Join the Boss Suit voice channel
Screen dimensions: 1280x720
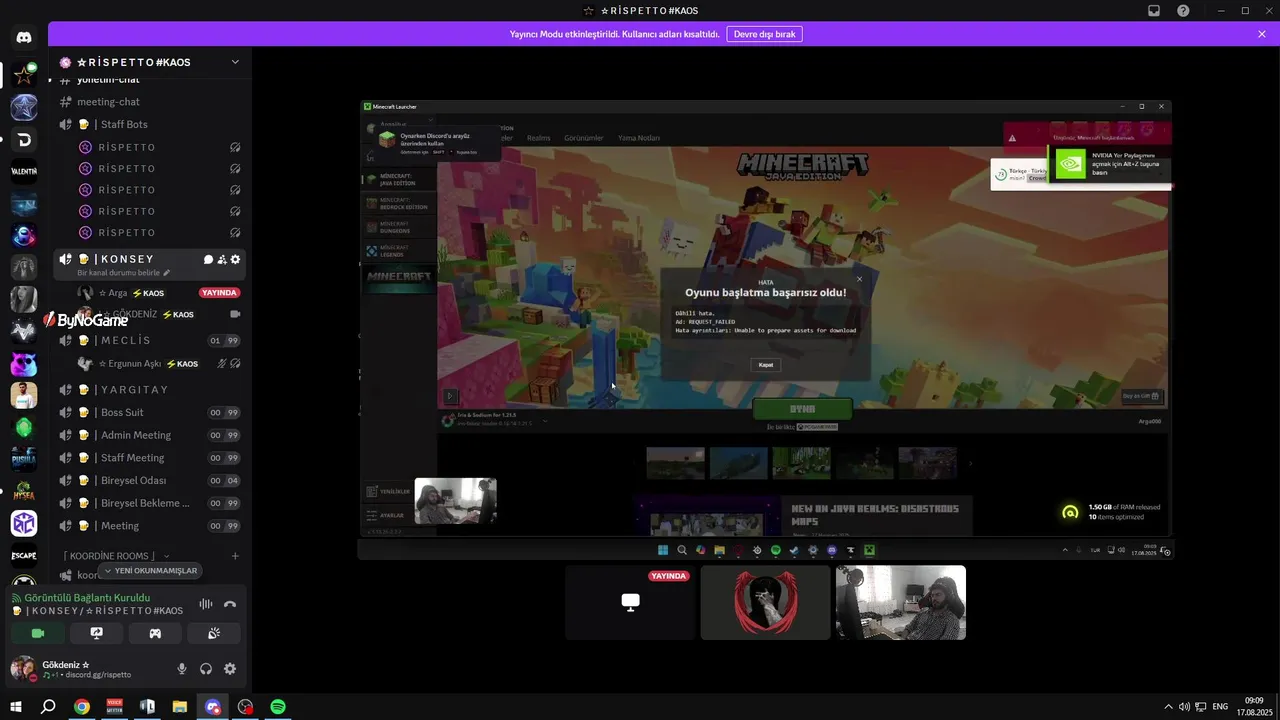pyautogui.click(x=150, y=412)
